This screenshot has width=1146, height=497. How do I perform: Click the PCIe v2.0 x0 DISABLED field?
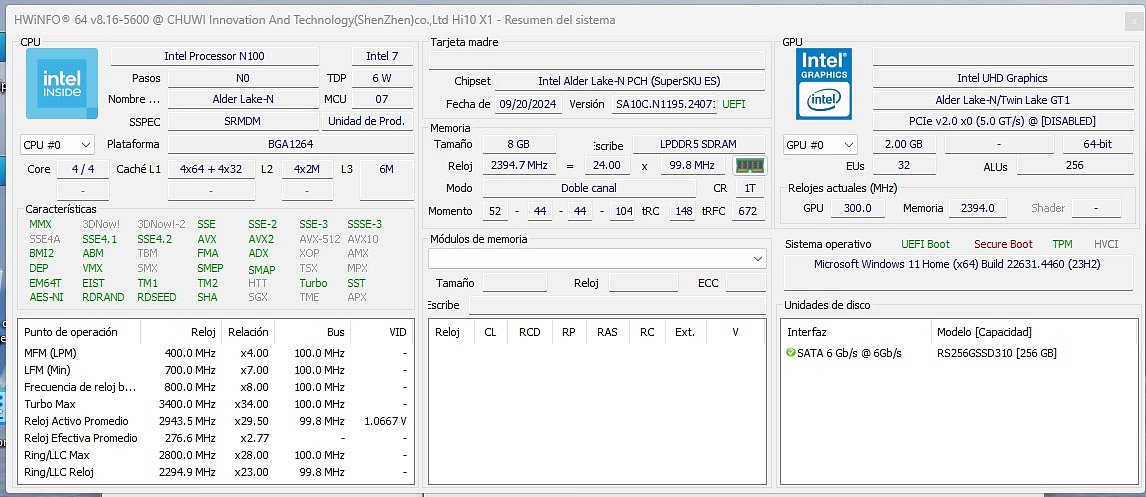pos(1002,121)
